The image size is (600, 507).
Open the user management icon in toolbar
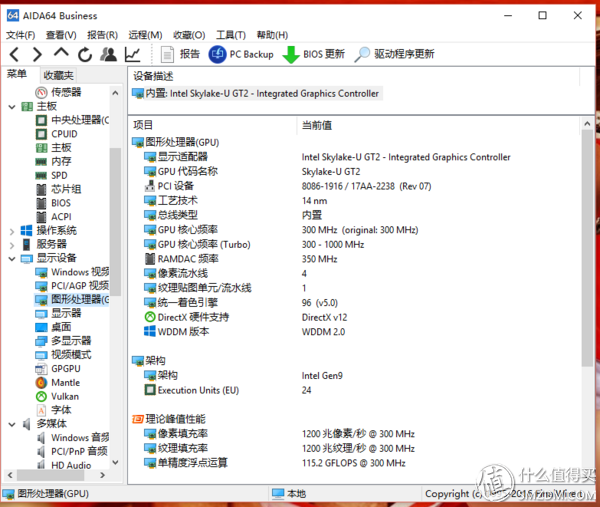(108, 54)
